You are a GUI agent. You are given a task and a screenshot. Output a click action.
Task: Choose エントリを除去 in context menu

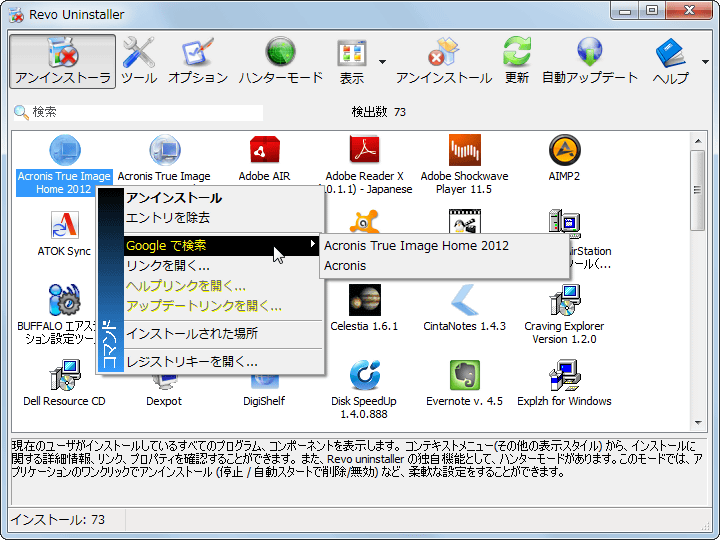tap(223, 218)
